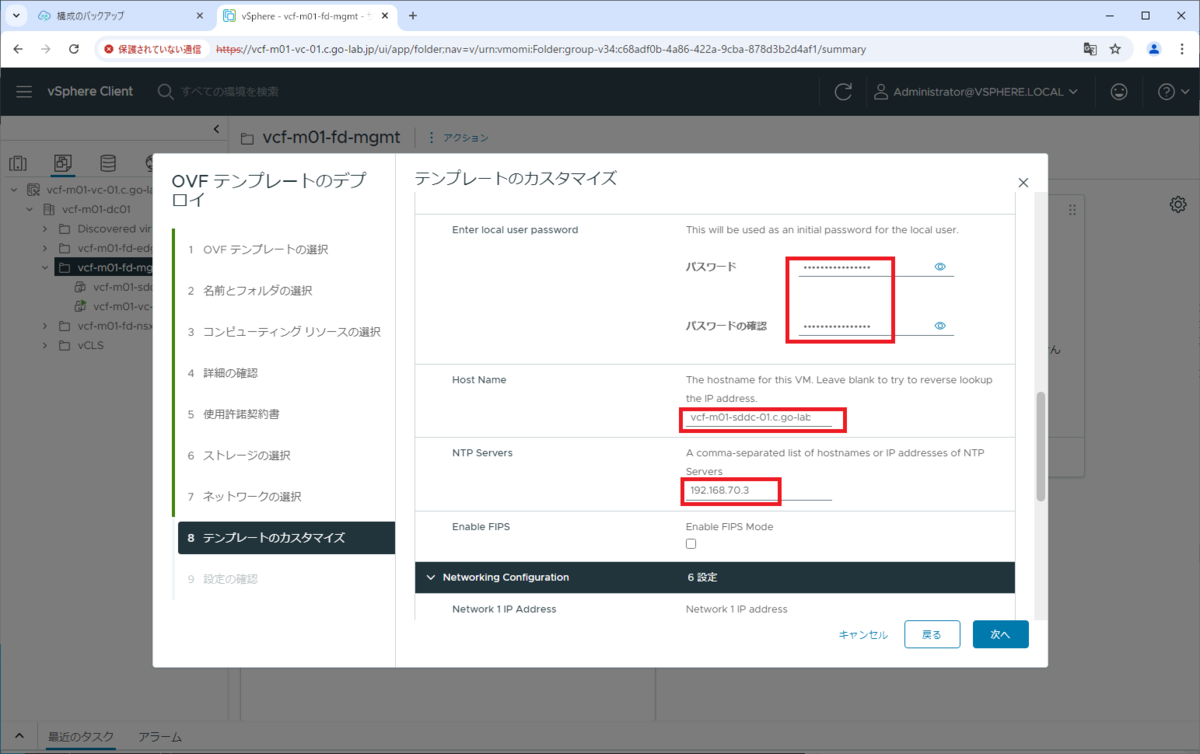Image resolution: width=1200 pixels, height=754 pixels.
Task: Click the refresh icon in top bar
Action: (x=843, y=91)
